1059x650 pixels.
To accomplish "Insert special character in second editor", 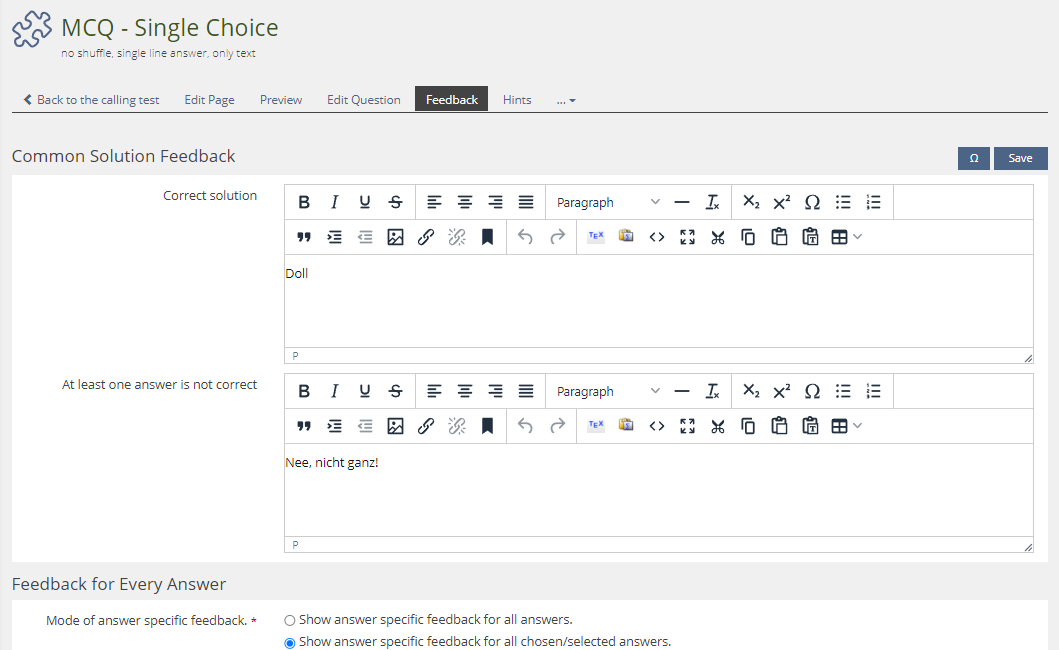I will 812,391.
